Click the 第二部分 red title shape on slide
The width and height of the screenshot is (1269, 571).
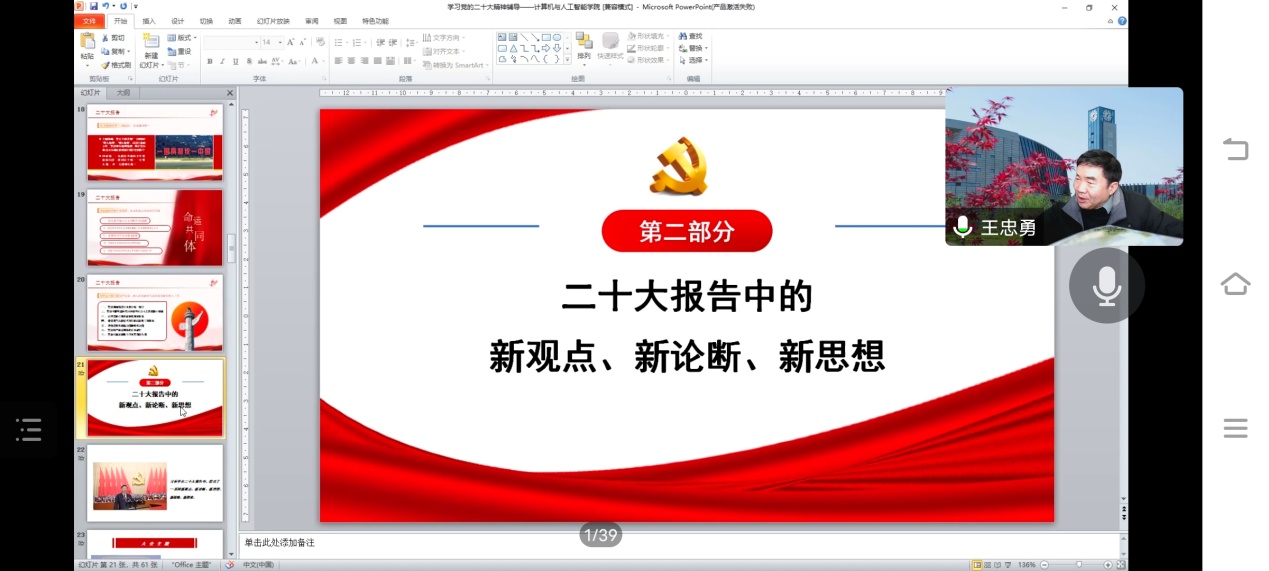click(x=687, y=231)
